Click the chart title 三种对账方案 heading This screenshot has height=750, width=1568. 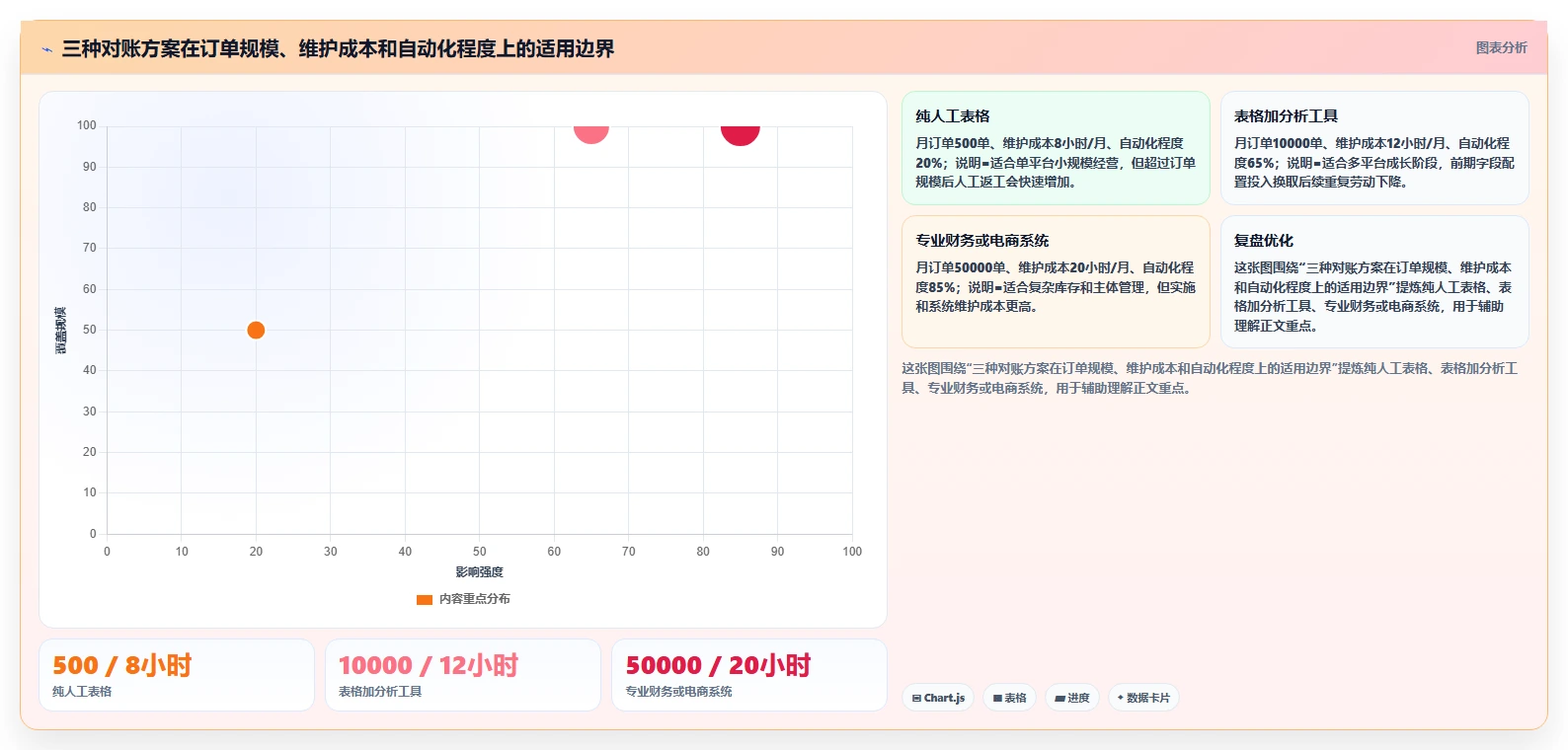[x=338, y=48]
